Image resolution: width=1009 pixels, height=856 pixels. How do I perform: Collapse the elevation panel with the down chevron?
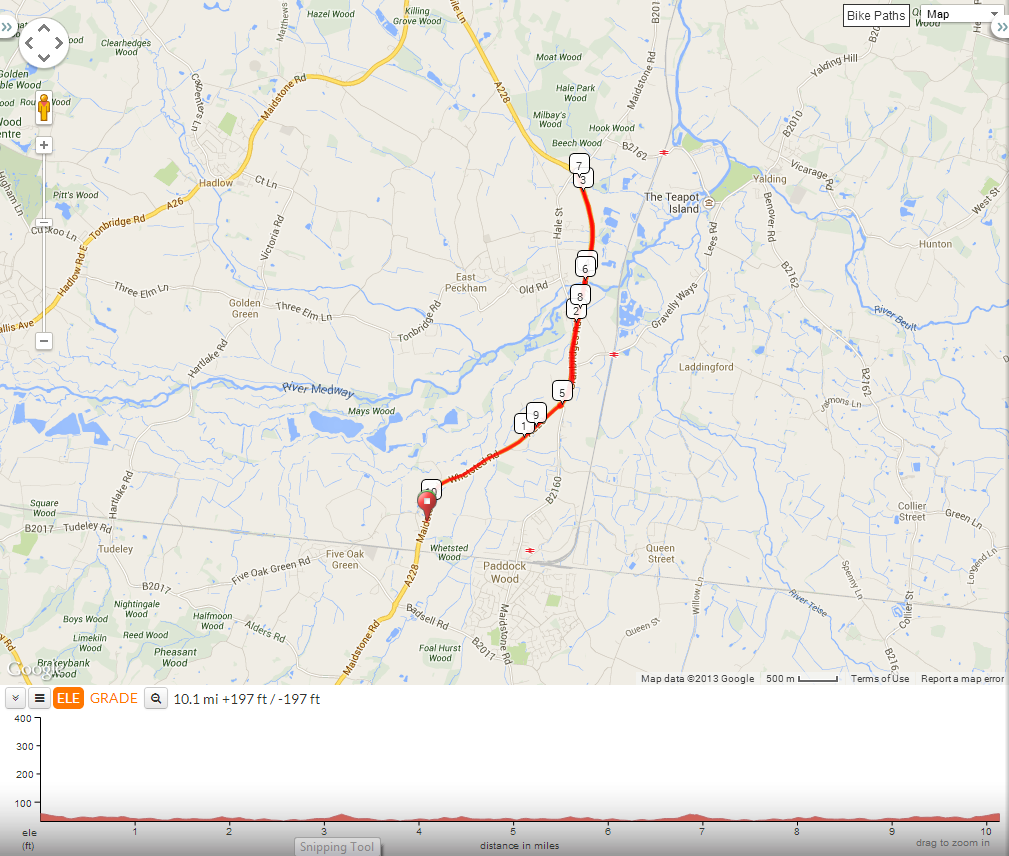[15, 698]
